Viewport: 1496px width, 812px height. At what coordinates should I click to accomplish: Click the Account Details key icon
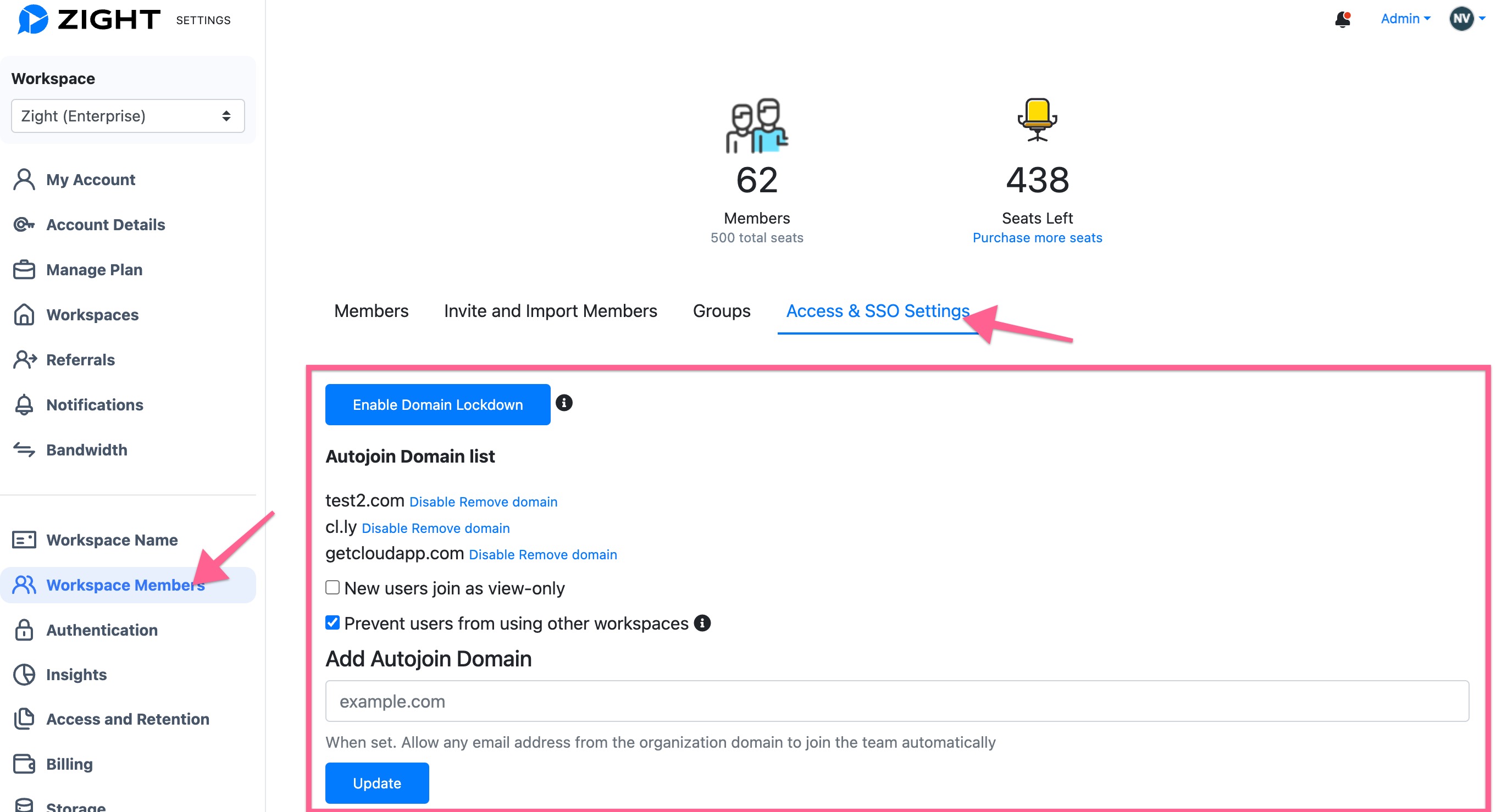(24, 225)
